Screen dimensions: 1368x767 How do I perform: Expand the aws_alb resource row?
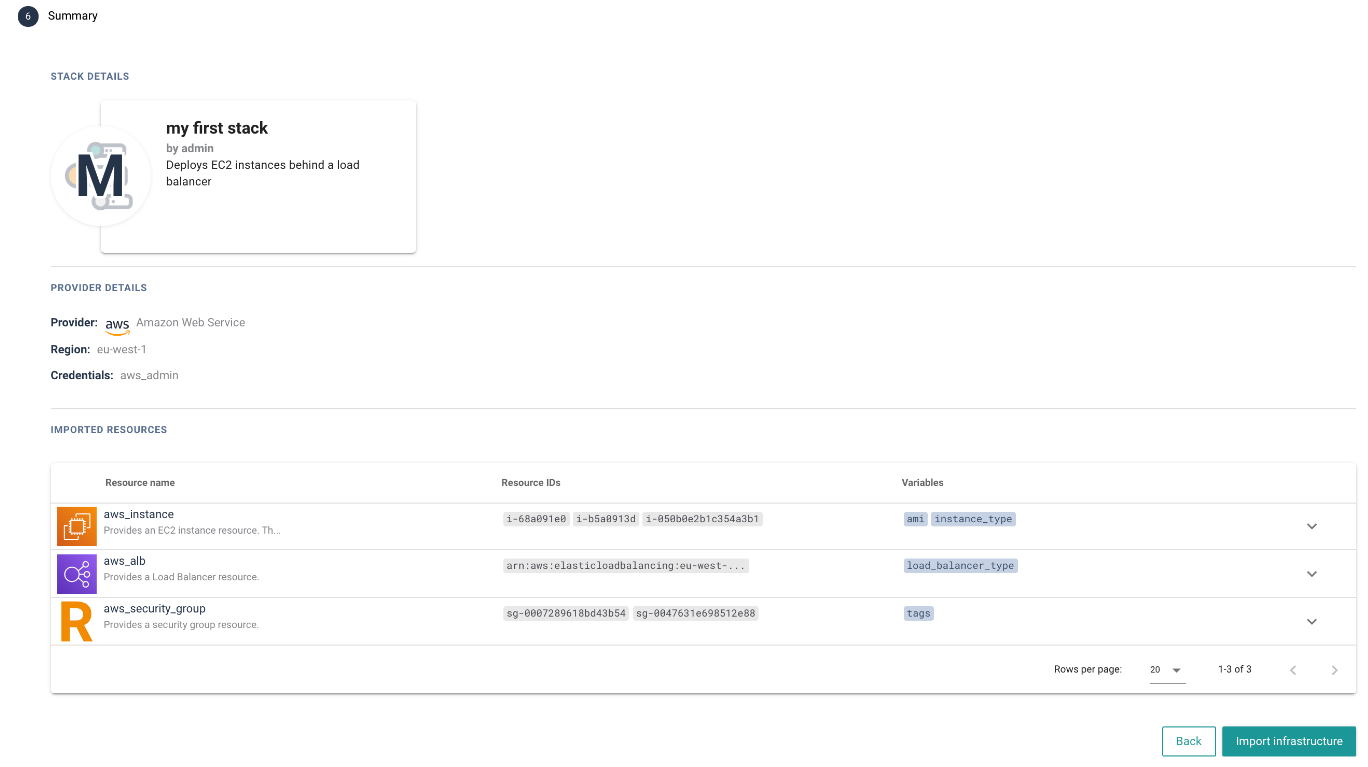[1312, 574]
